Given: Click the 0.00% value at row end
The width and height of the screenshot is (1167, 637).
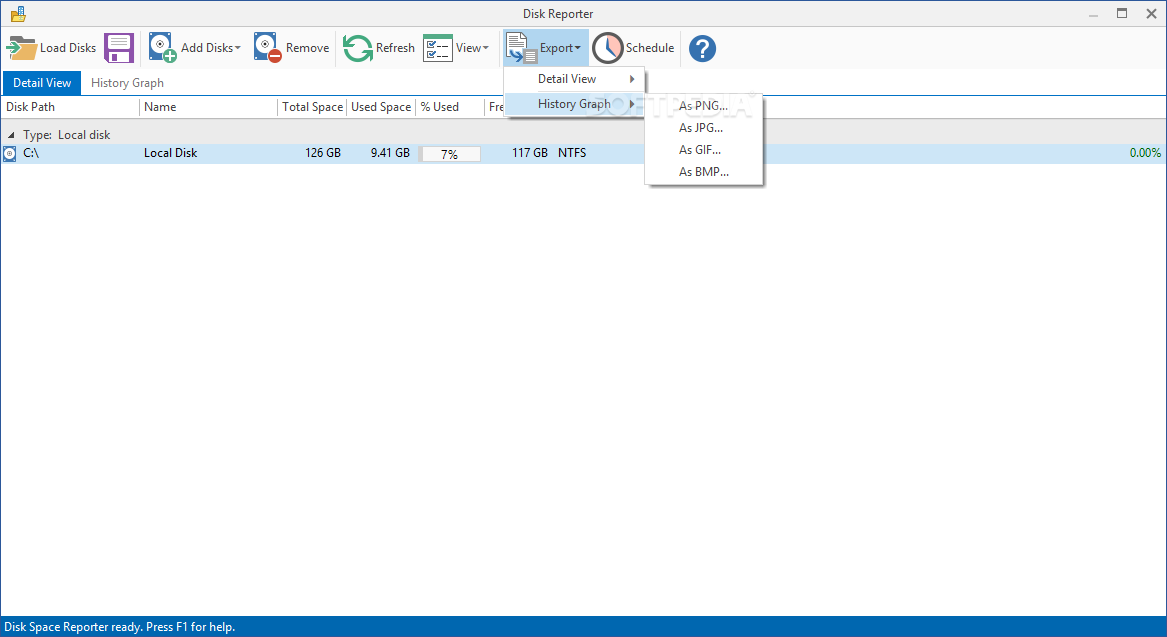Looking at the screenshot, I should coord(1145,153).
